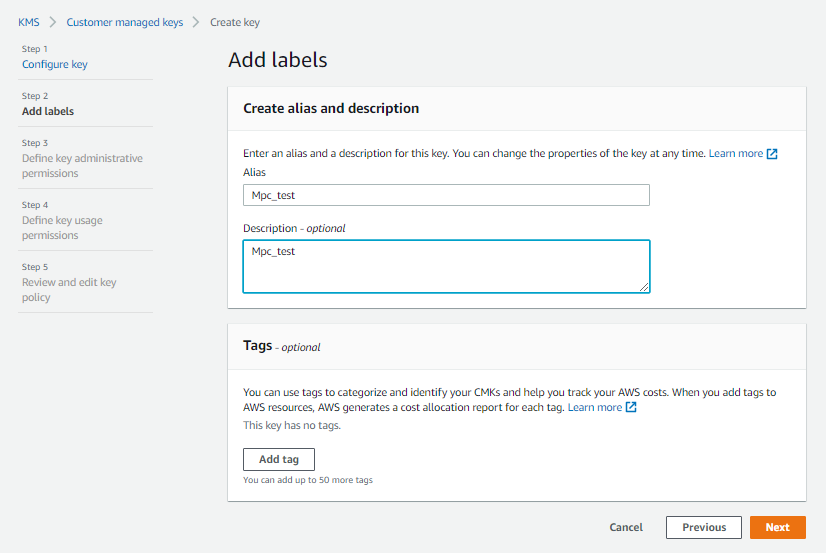Select Define key usage permissions step
The width and height of the screenshot is (826, 553).
[62, 228]
